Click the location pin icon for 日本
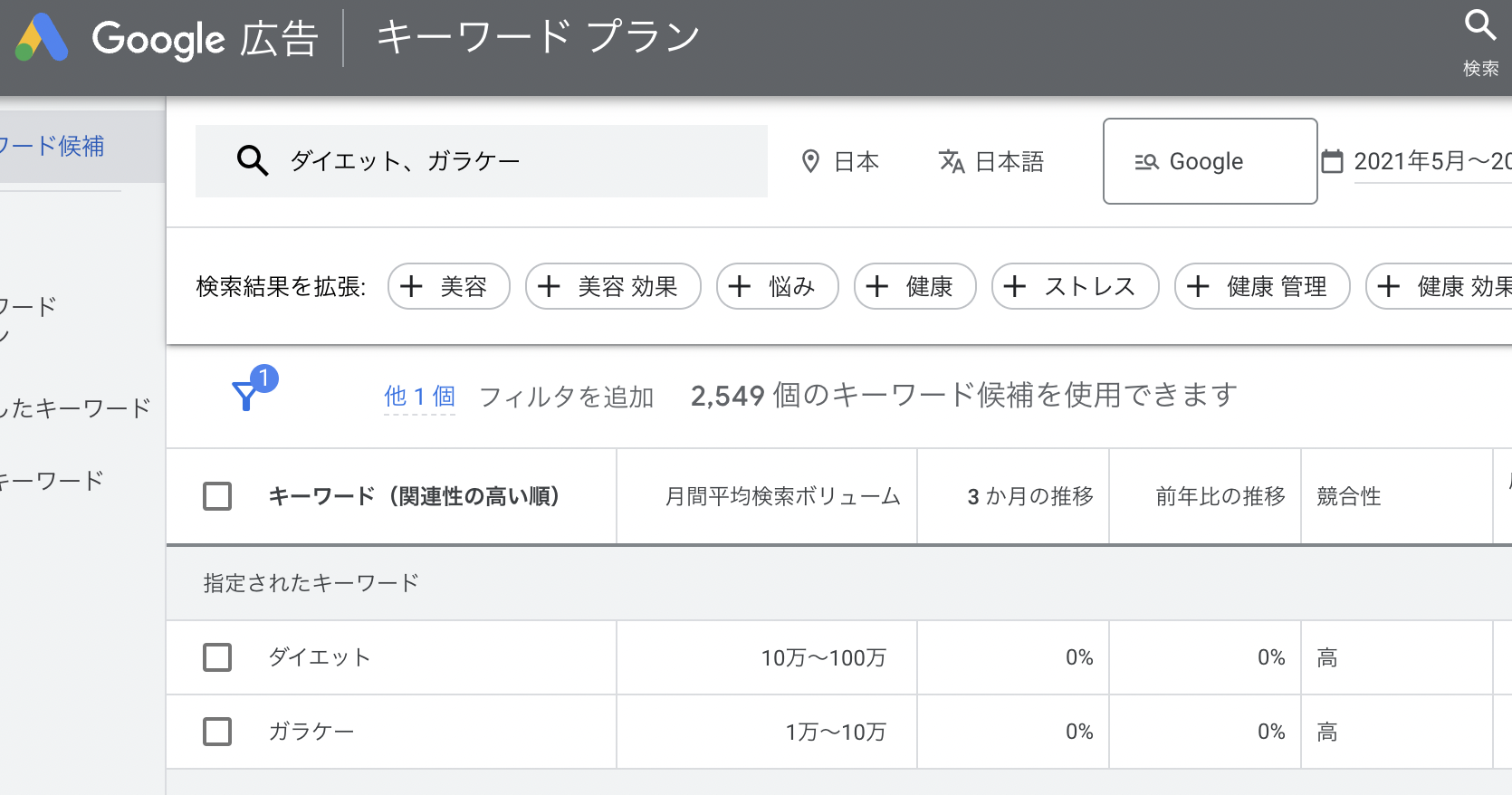 [810, 161]
